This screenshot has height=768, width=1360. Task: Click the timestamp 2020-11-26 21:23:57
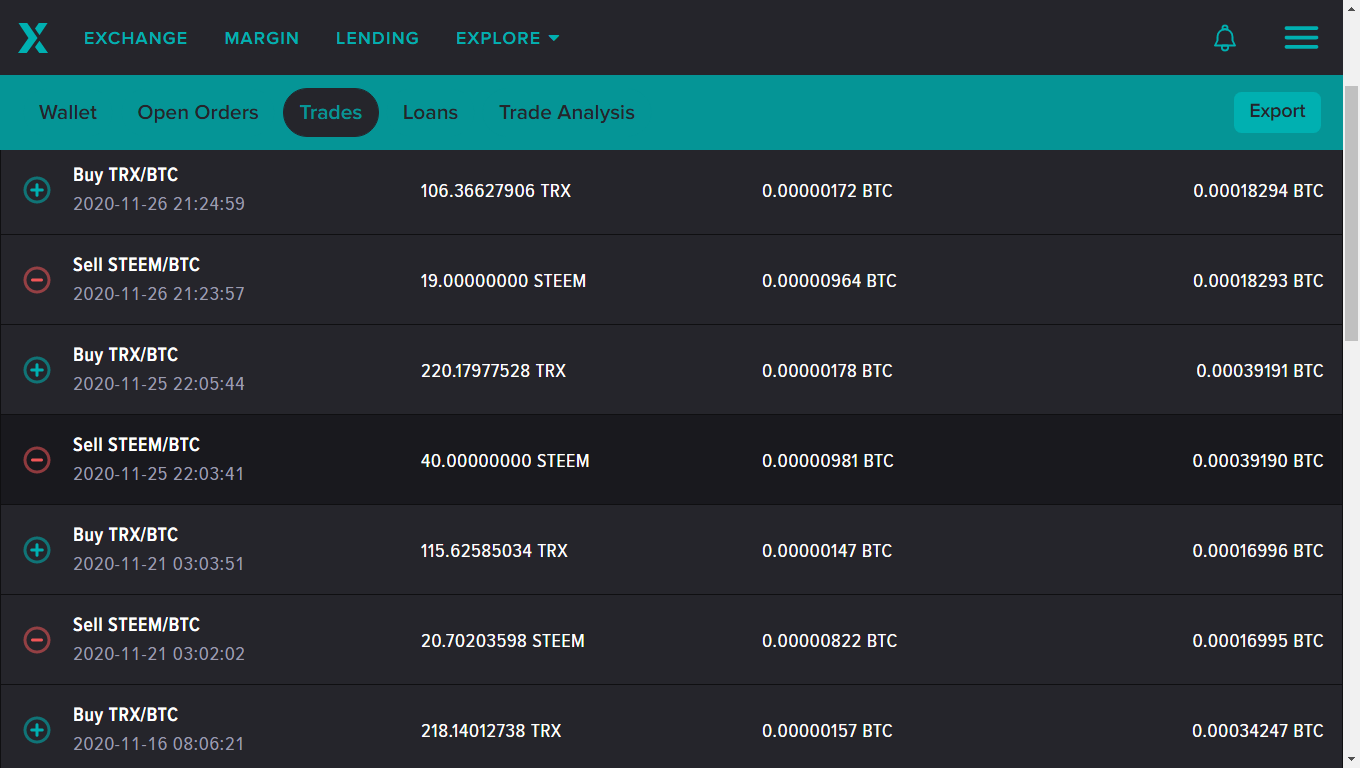[x=159, y=294]
